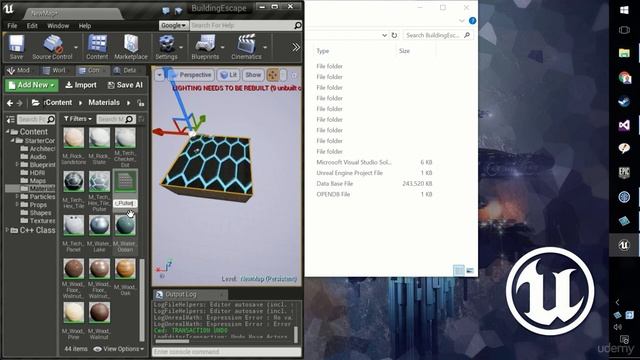640x360 pixels.
Task: Click the Content Browser lock icon
Action: (x=140, y=103)
